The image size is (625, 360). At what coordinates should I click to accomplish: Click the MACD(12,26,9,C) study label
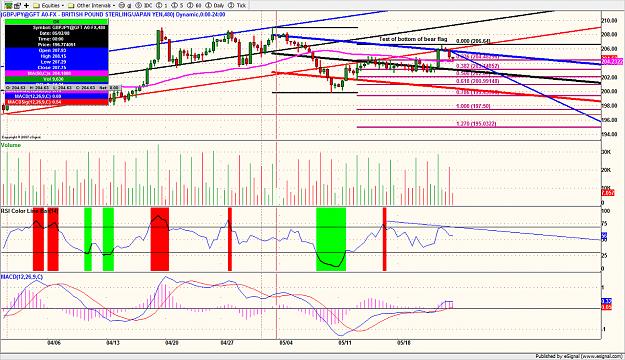tap(22, 277)
